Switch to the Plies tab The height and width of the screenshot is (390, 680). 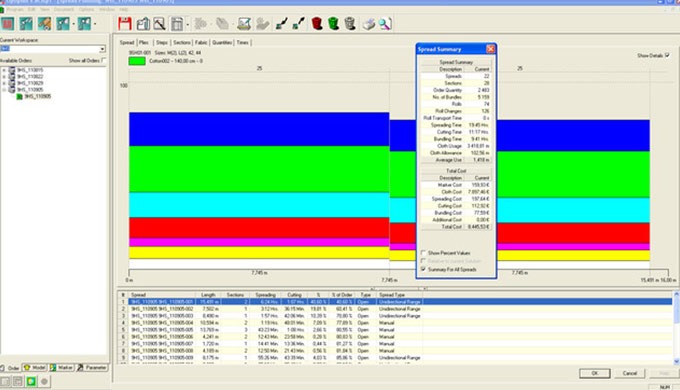click(144, 43)
